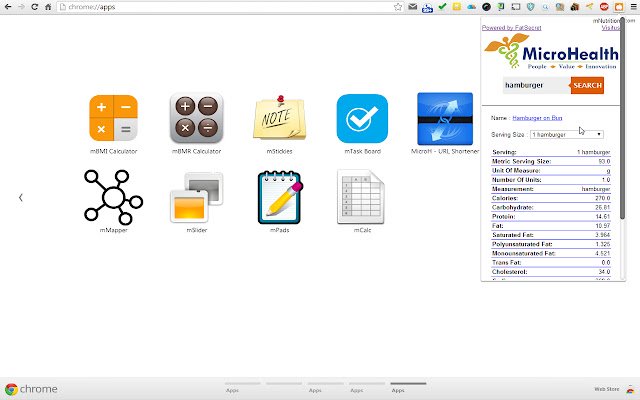Go to previous apps page arrow

(20, 198)
